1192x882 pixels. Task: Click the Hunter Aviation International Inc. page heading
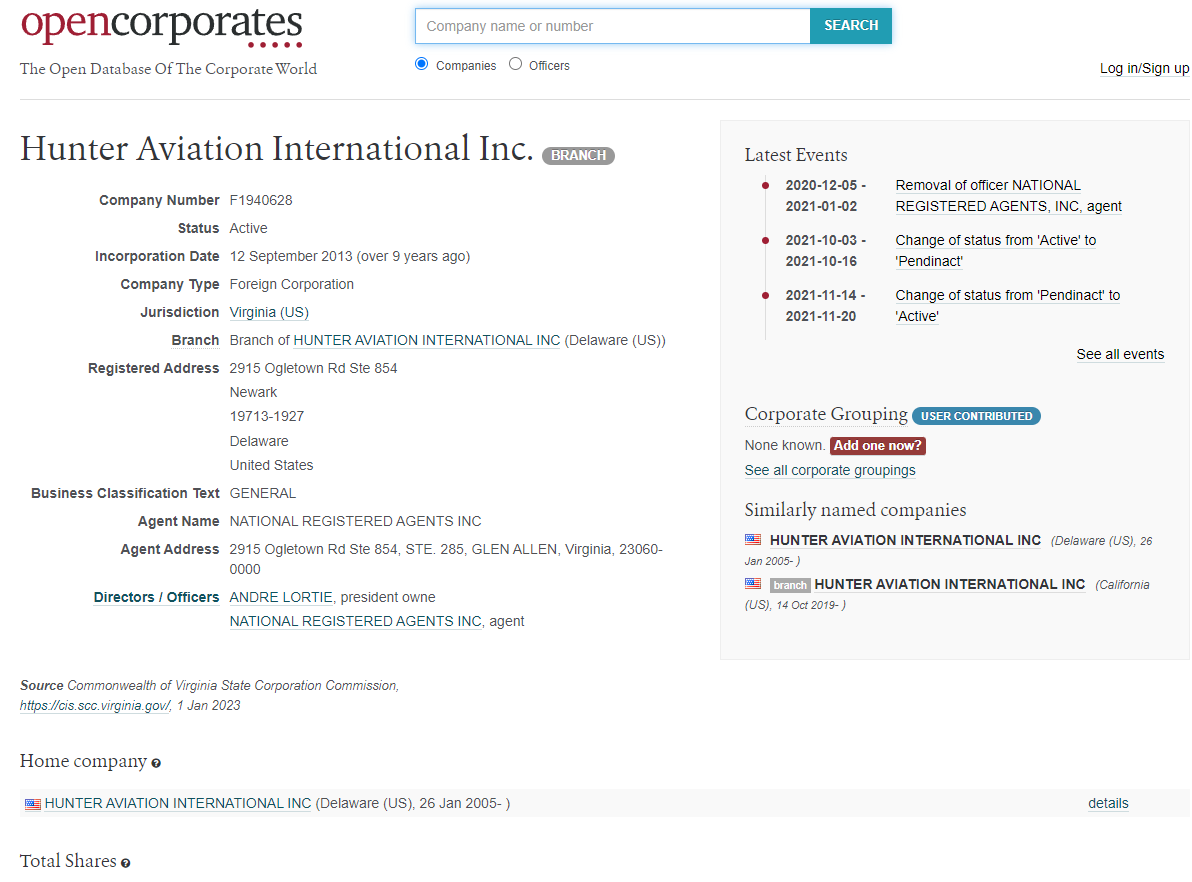[x=277, y=149]
